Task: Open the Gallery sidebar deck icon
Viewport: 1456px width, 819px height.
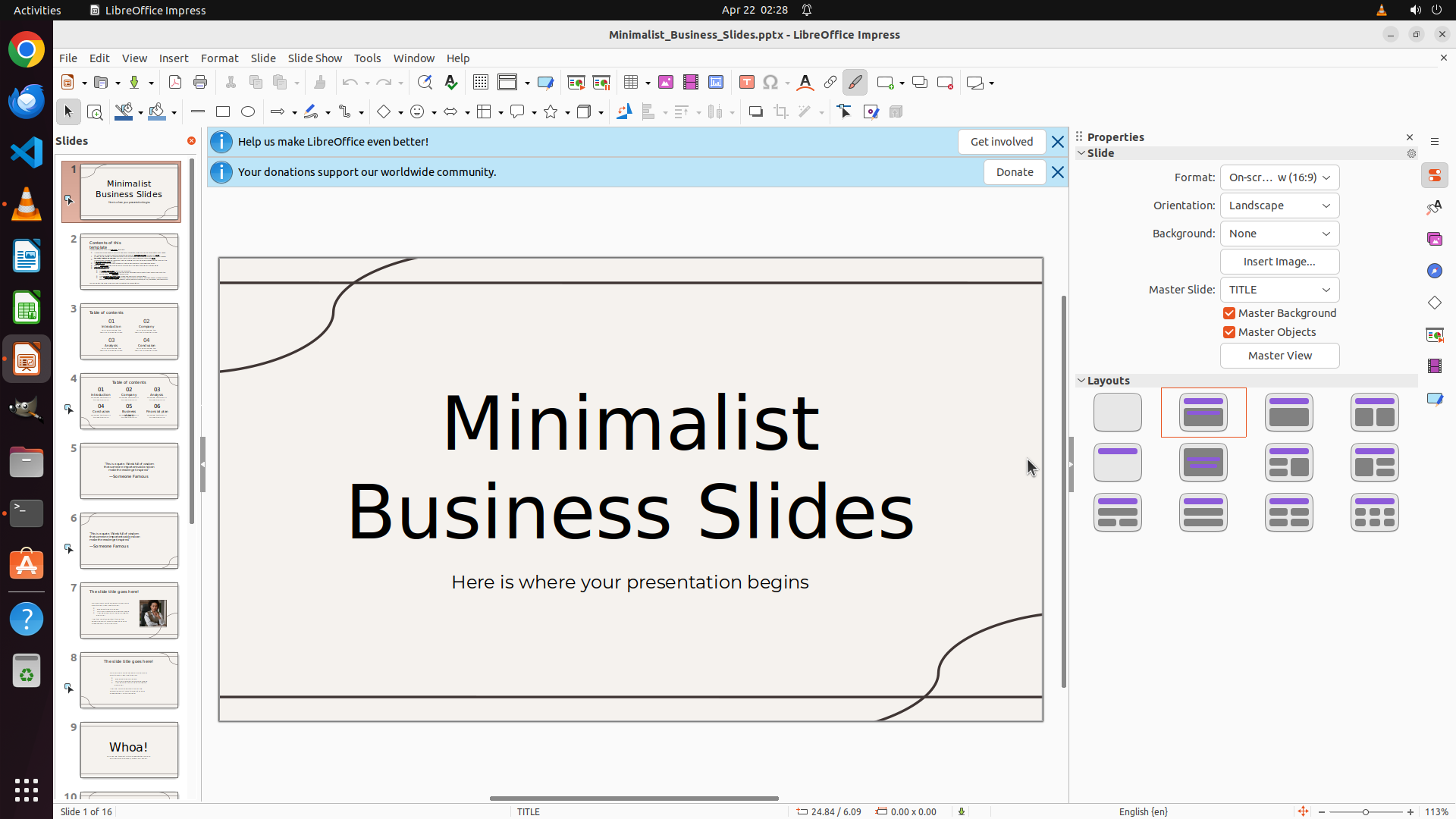Action: 1435,239
